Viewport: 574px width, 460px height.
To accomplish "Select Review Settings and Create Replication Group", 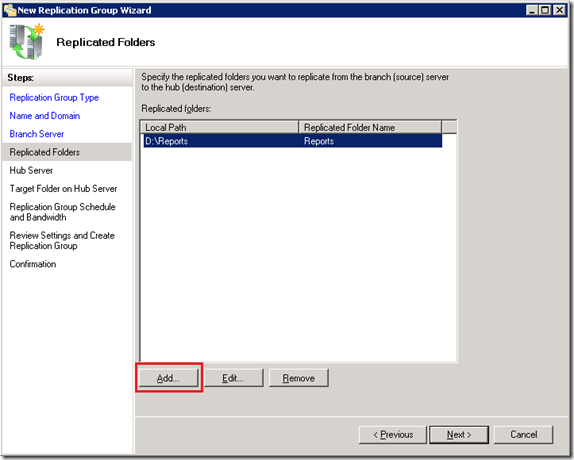I will tap(62, 240).
